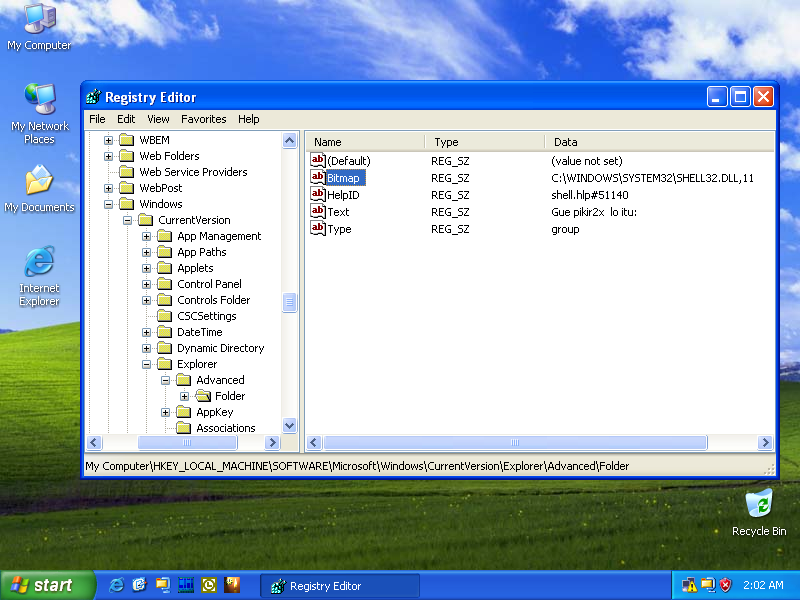Sort values by the Data column header
Image resolution: width=800 pixels, height=600 pixels.
pyautogui.click(x=659, y=142)
